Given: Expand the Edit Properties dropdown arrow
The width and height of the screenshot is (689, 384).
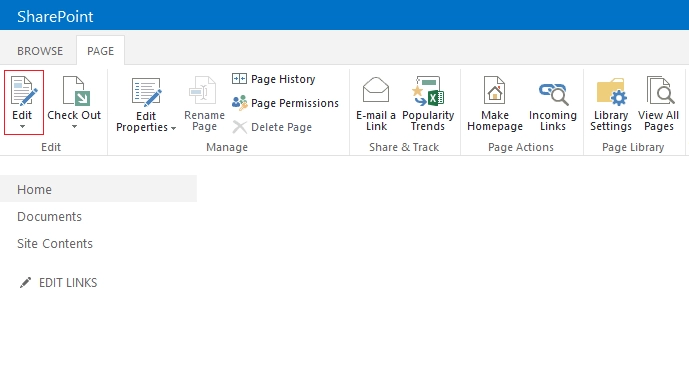Looking at the screenshot, I should pyautogui.click(x=174, y=128).
